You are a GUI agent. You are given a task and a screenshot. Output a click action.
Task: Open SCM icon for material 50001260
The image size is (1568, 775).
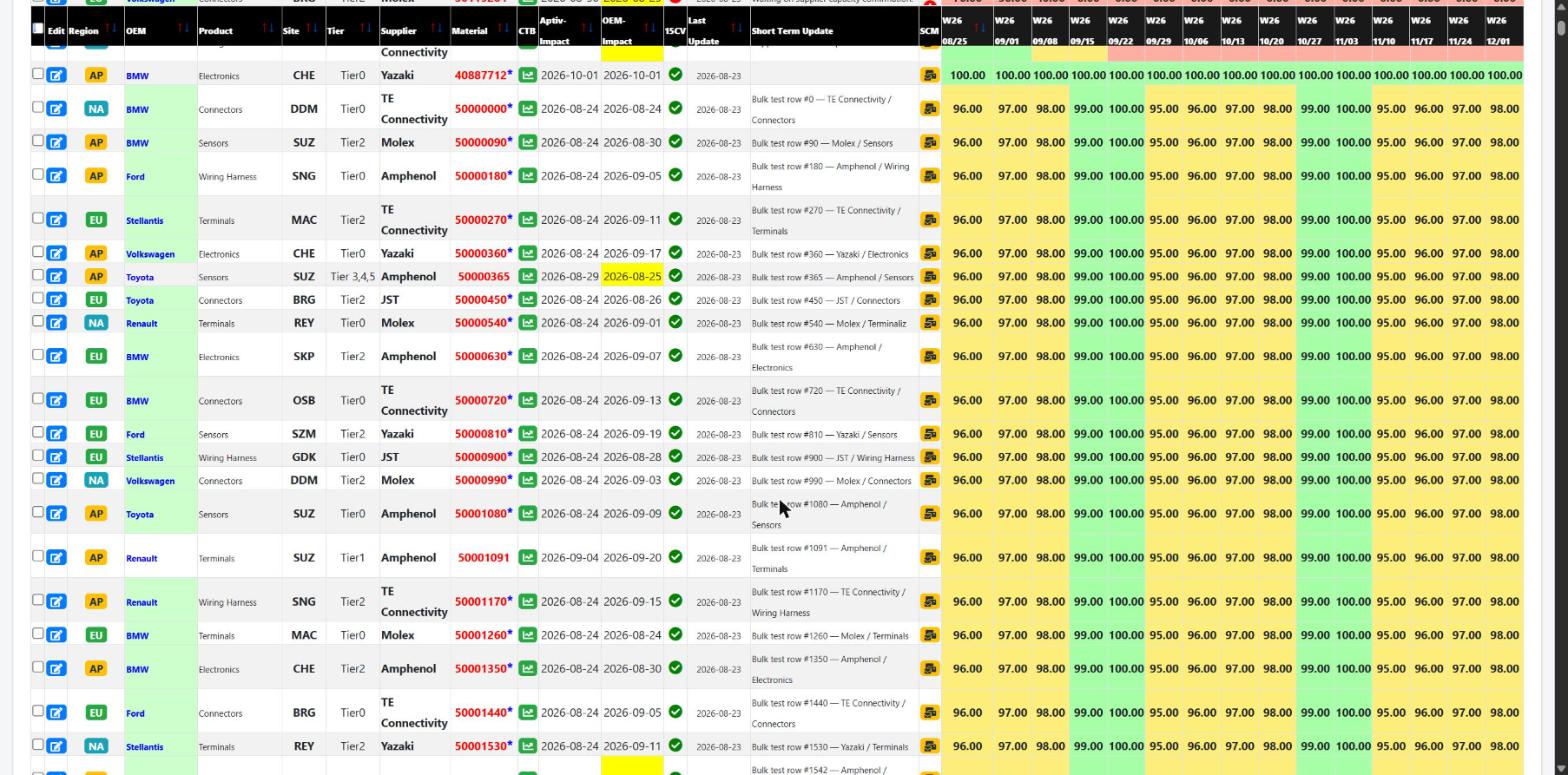click(930, 635)
